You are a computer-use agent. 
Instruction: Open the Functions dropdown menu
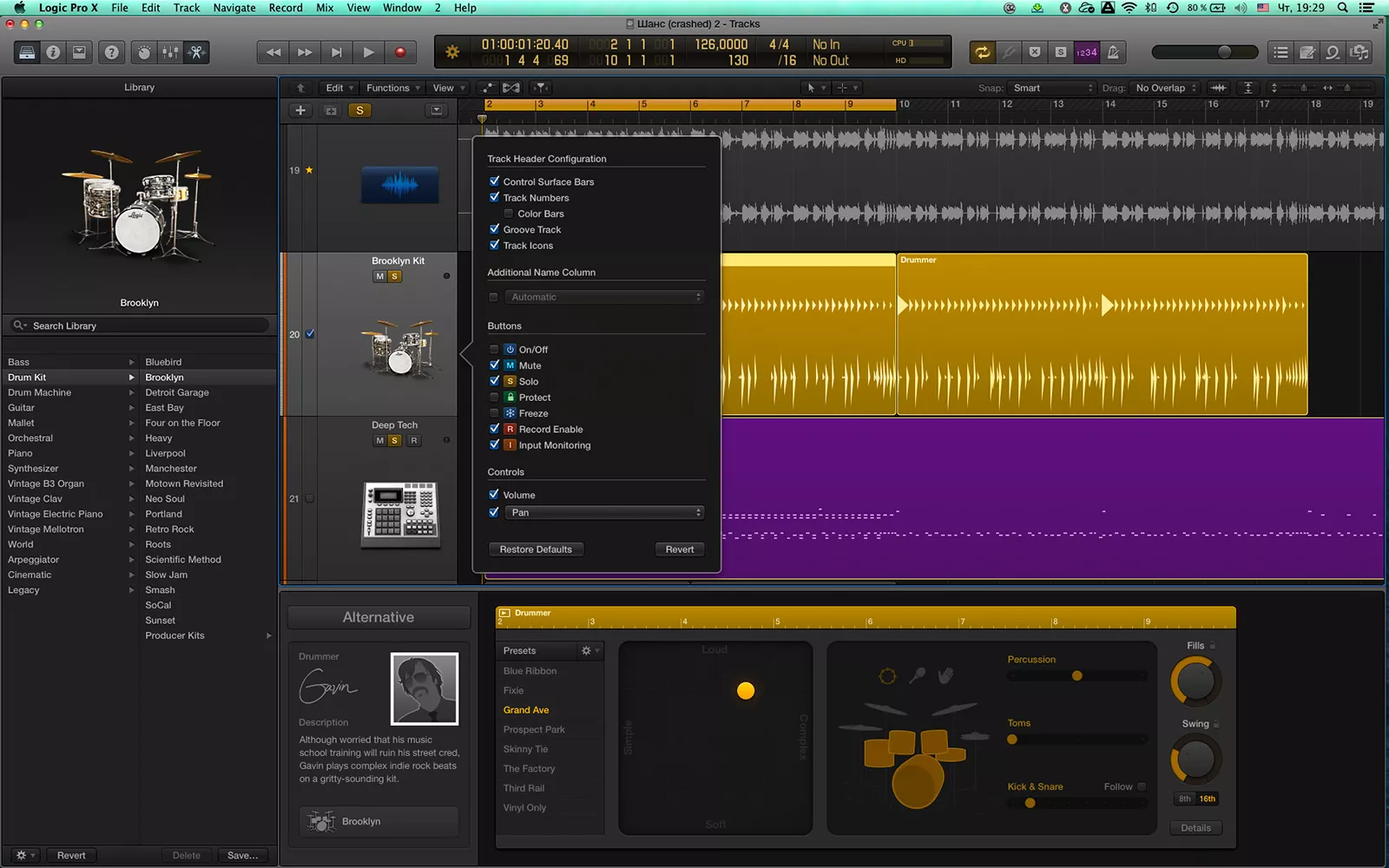(392, 88)
